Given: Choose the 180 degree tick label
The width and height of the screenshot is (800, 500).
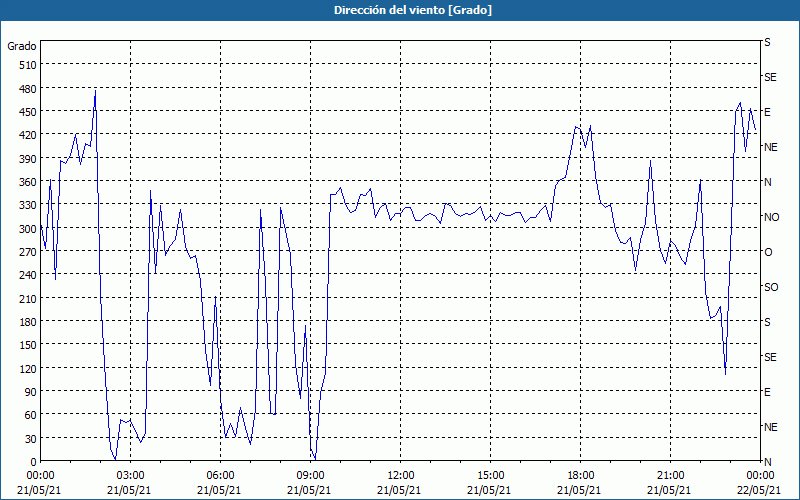Looking at the screenshot, I should pyautogui.click(x=28, y=322).
